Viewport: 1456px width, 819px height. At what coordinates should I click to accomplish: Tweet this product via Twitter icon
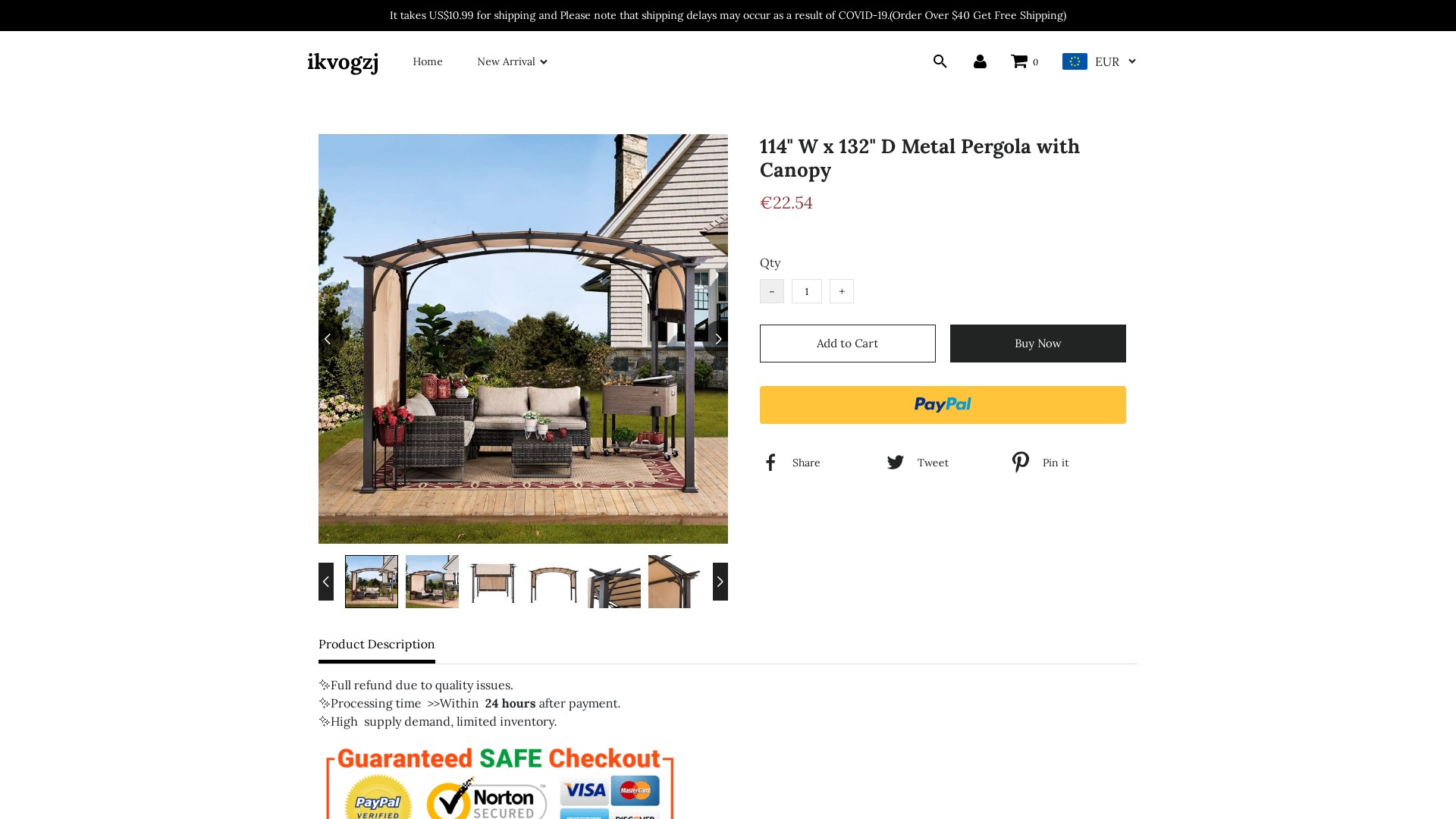pos(896,463)
